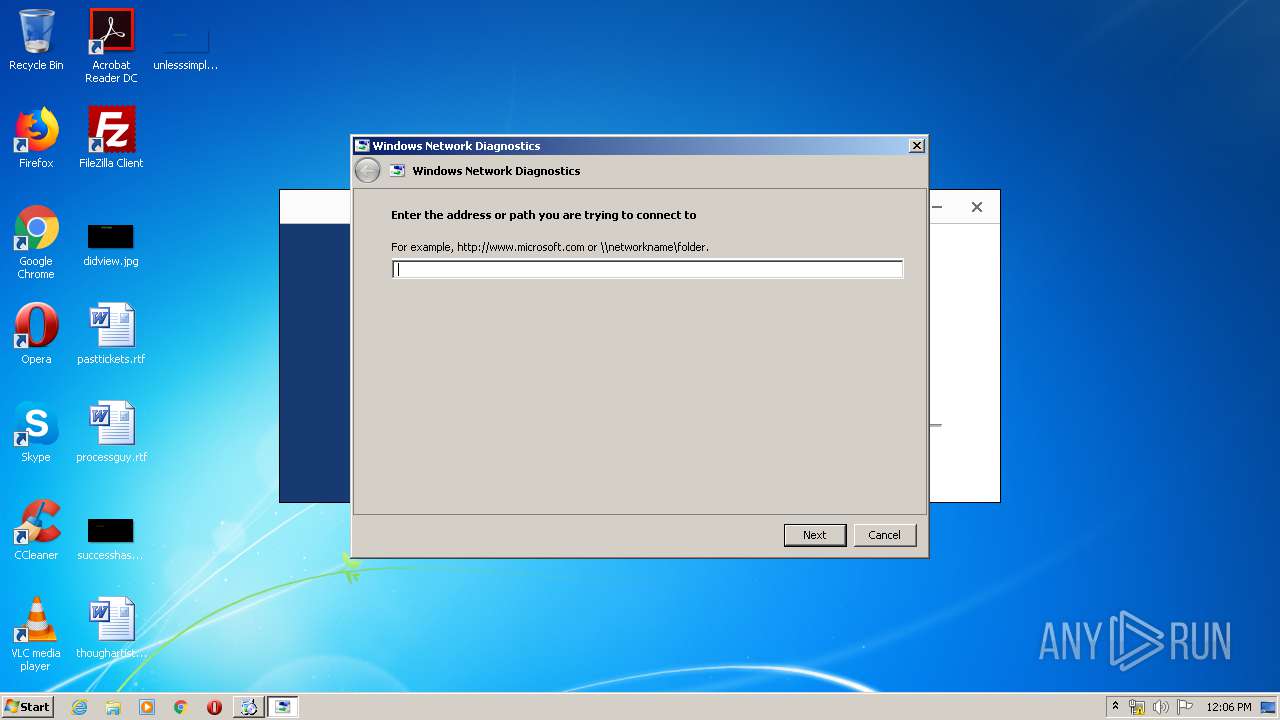Close the background window behind diagnostics
The image size is (1280, 720).
coord(977,207)
